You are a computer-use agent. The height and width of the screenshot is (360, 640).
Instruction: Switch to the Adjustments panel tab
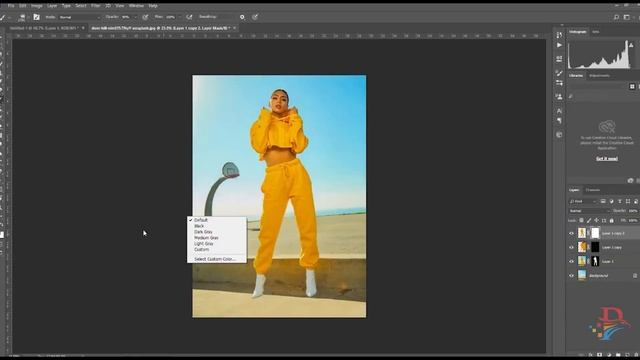point(599,76)
